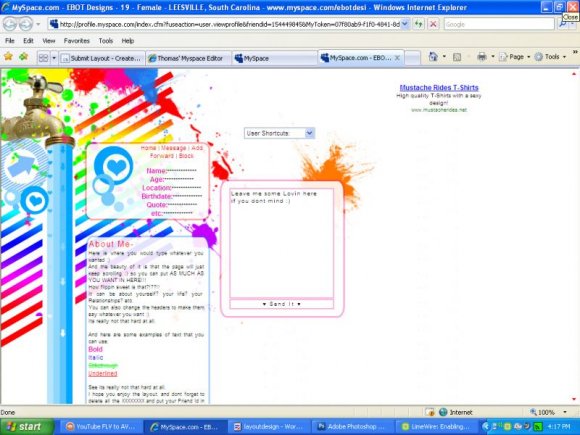Open the File menu

(x=10, y=41)
